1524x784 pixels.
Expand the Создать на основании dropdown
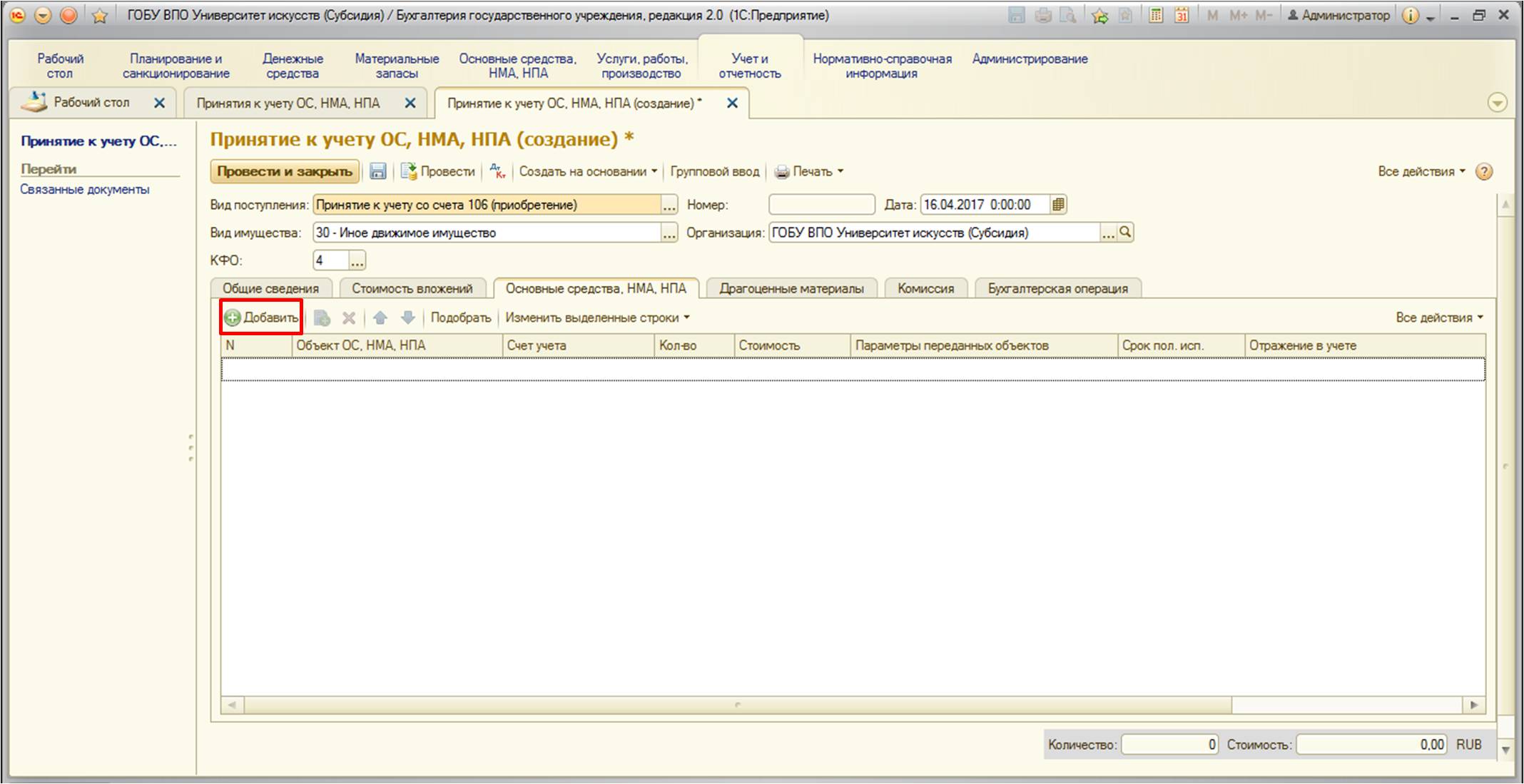tap(588, 171)
